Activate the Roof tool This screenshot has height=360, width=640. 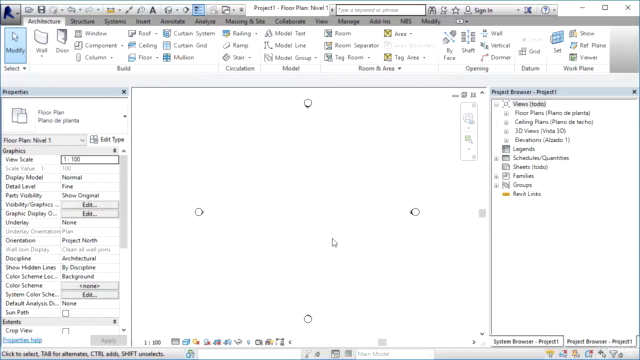click(142, 33)
